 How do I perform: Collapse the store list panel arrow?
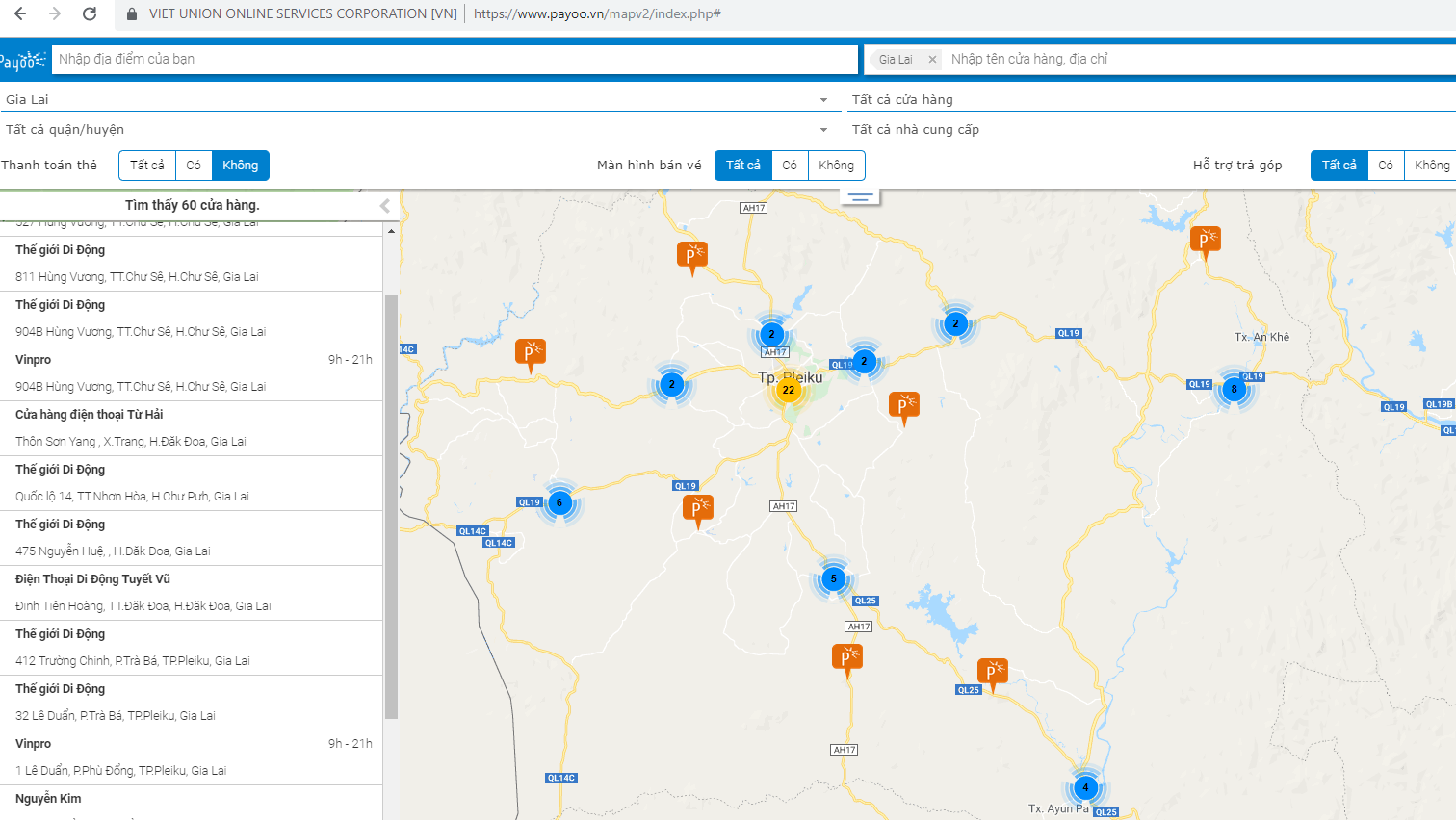pos(385,205)
